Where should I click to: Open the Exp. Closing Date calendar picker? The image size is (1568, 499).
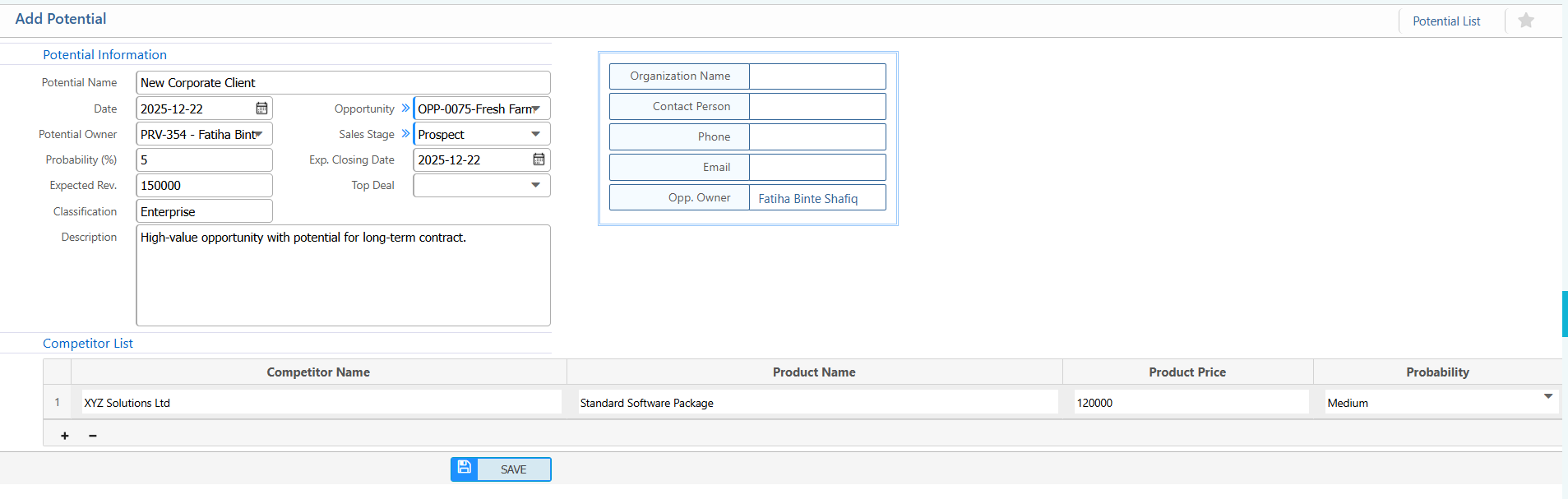pyautogui.click(x=539, y=159)
